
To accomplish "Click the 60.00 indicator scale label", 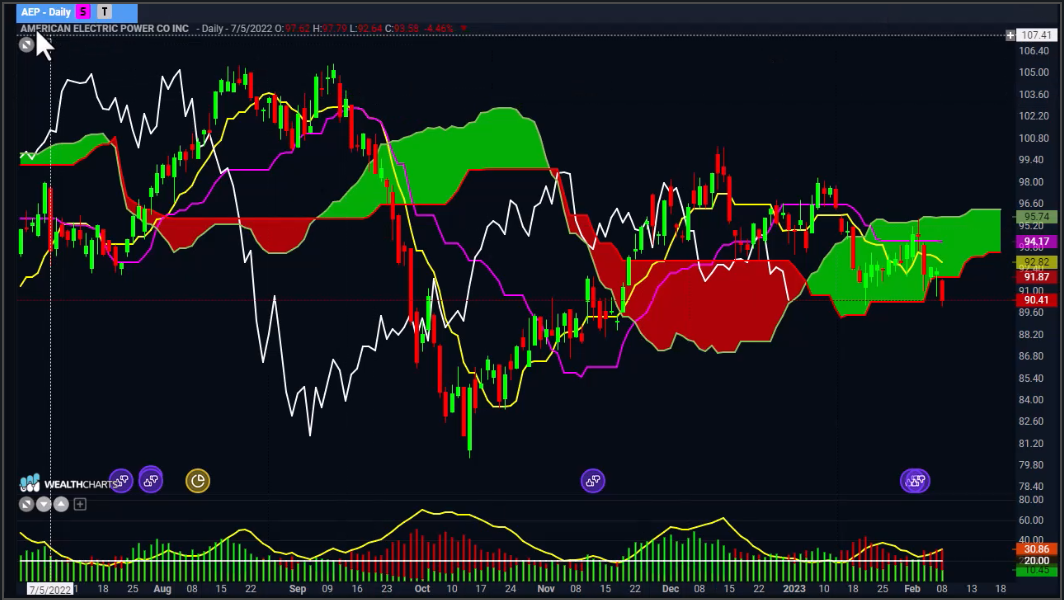I will click(x=1030, y=521).
